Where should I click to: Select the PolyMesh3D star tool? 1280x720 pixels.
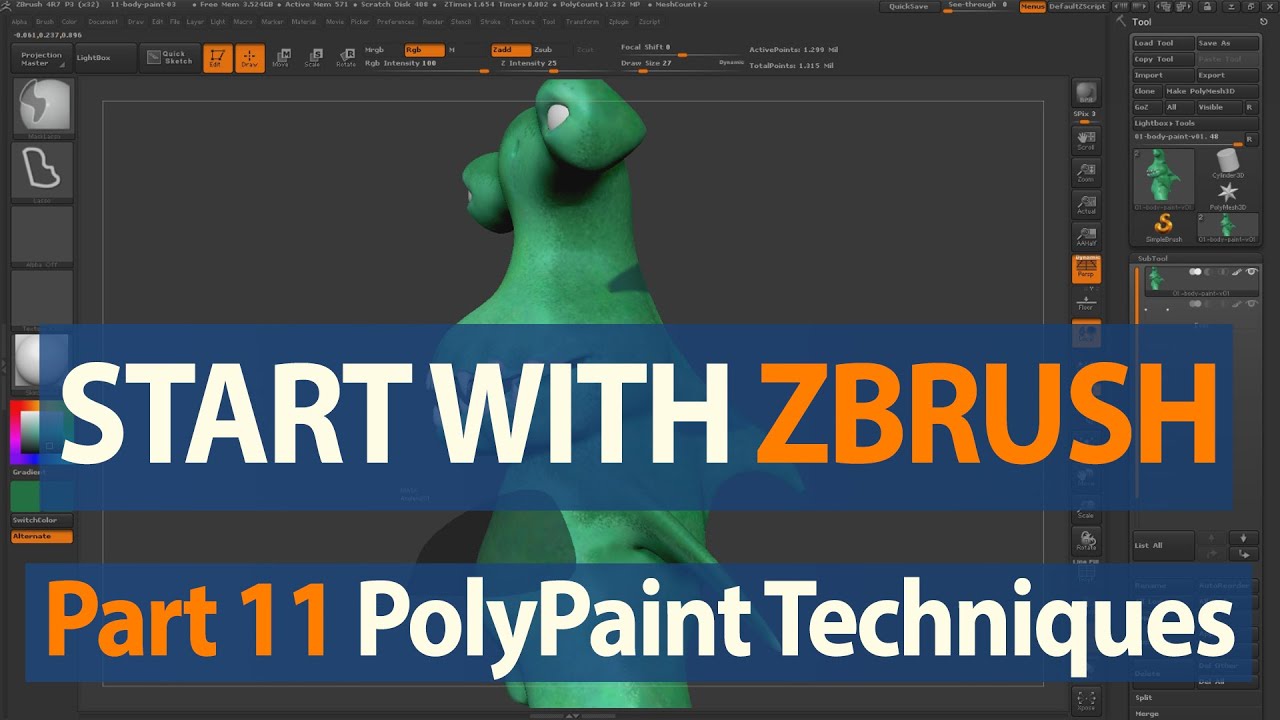click(x=1227, y=194)
